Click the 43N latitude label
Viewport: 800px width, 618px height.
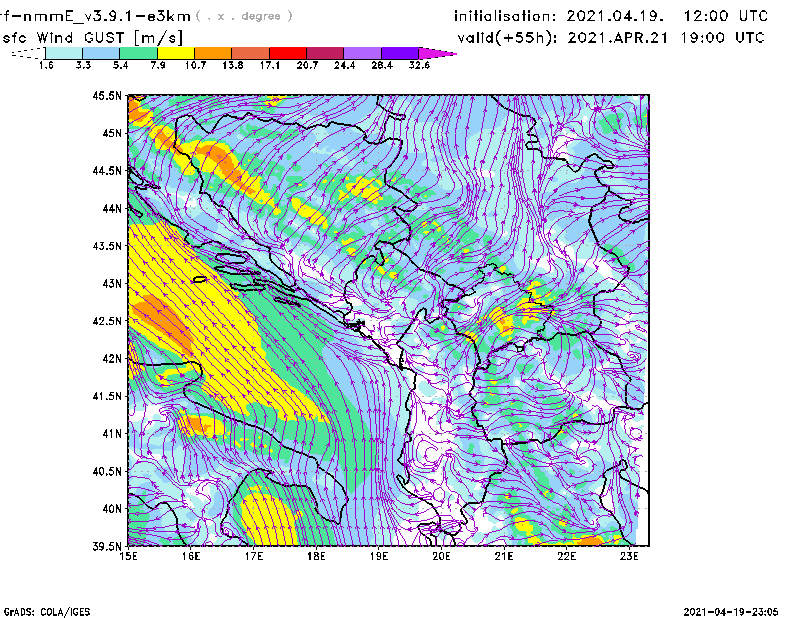(x=112, y=283)
